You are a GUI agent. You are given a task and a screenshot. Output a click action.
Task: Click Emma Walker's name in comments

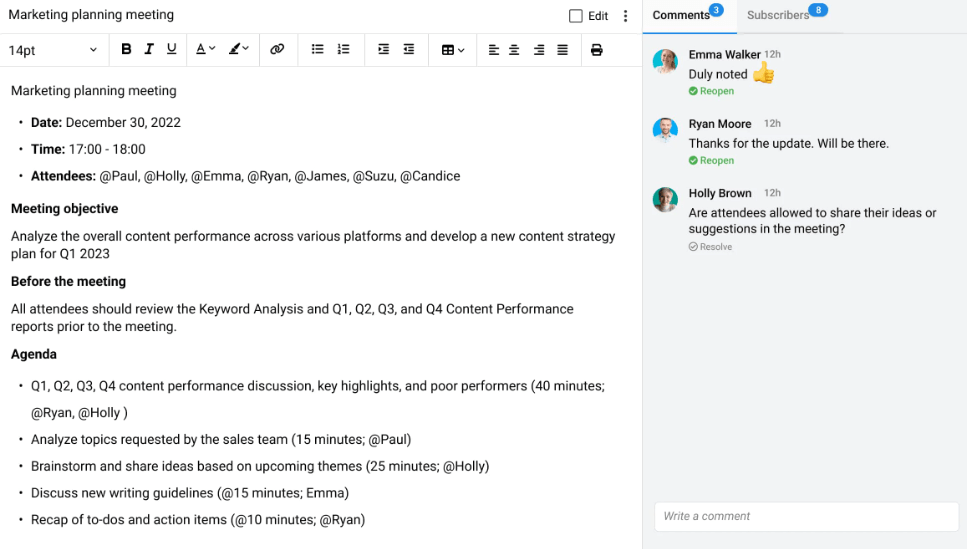(725, 54)
